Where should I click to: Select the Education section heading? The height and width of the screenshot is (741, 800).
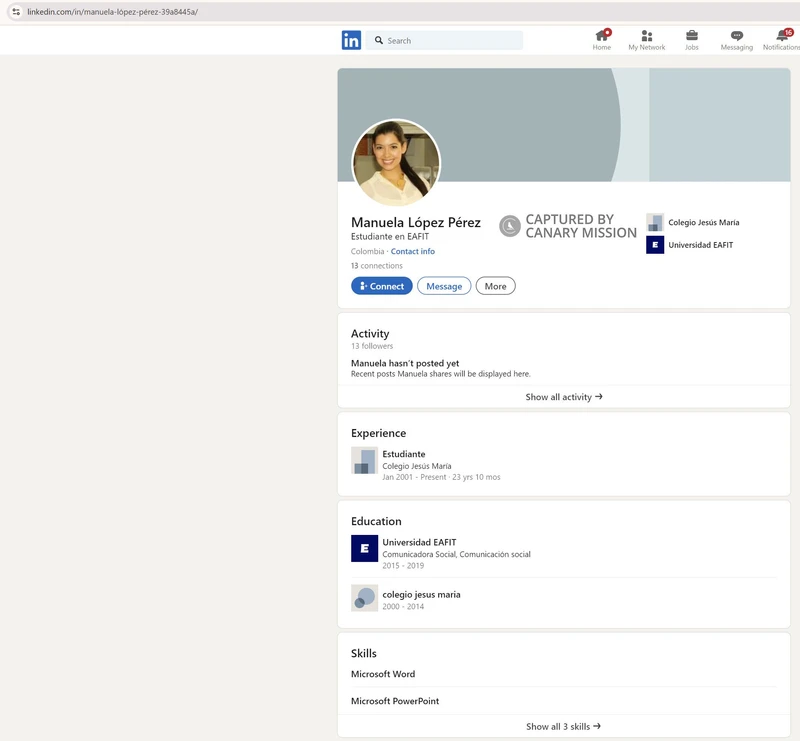point(375,521)
